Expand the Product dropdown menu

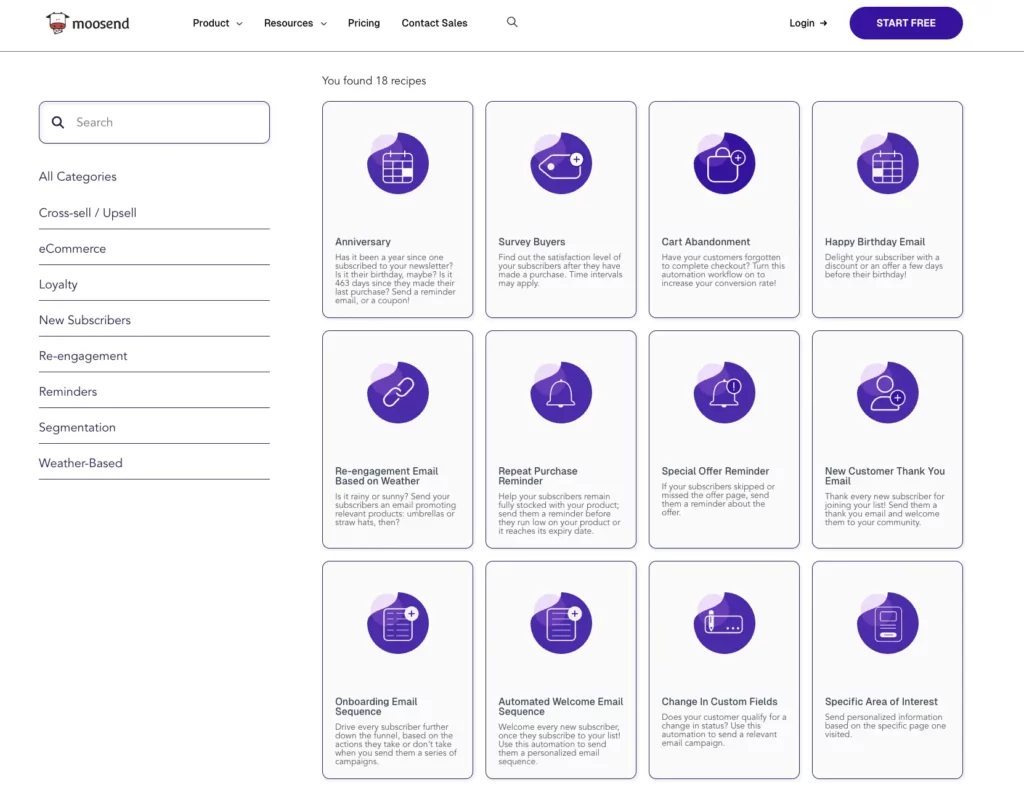(x=216, y=23)
